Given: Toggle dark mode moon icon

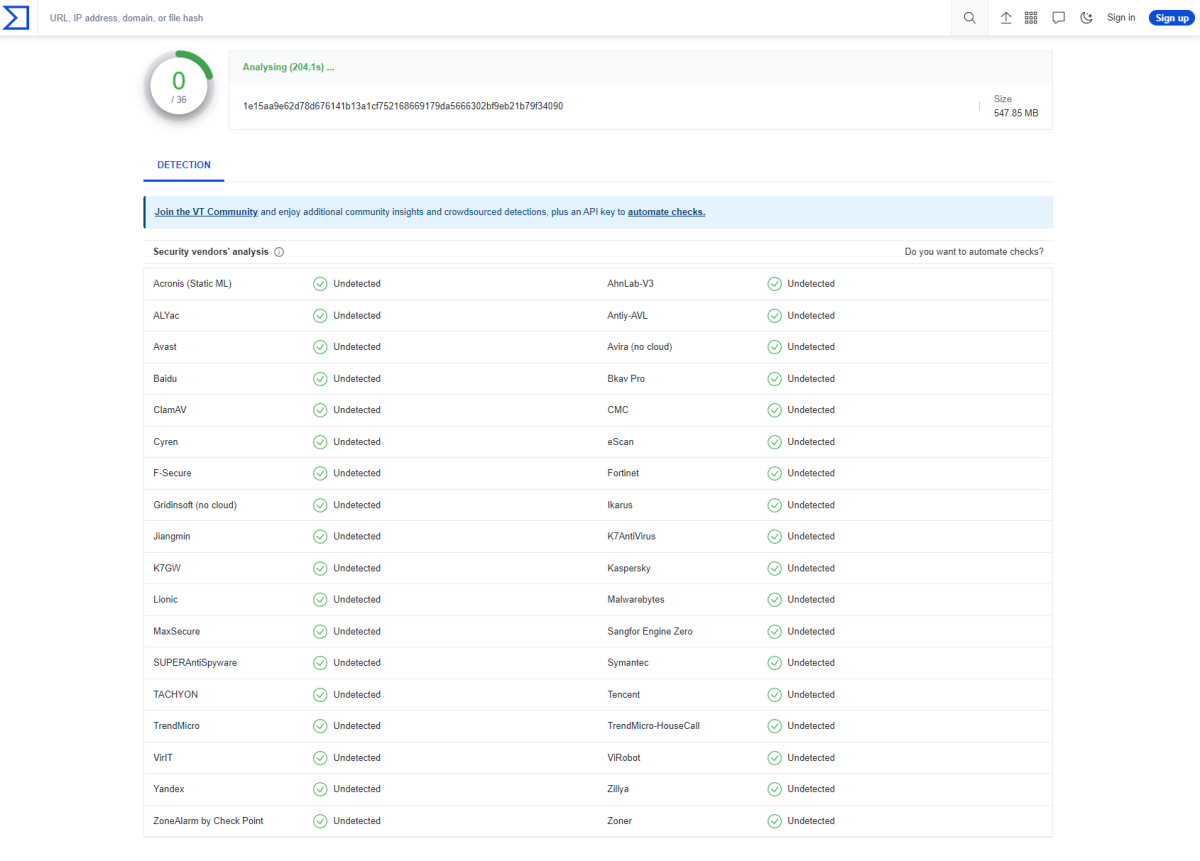Looking at the screenshot, I should coord(1086,18).
